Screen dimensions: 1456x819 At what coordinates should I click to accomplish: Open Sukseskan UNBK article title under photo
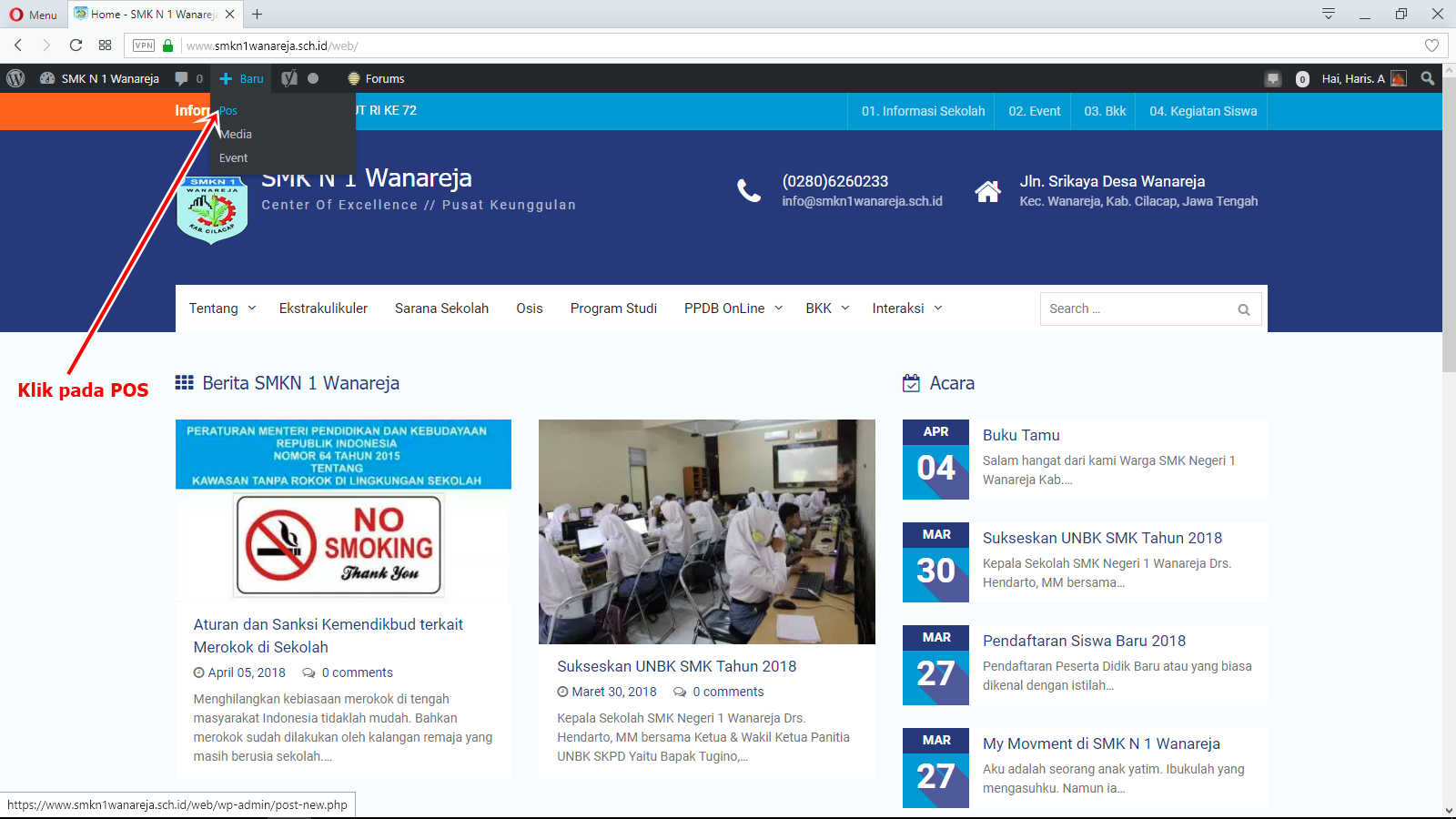click(676, 666)
